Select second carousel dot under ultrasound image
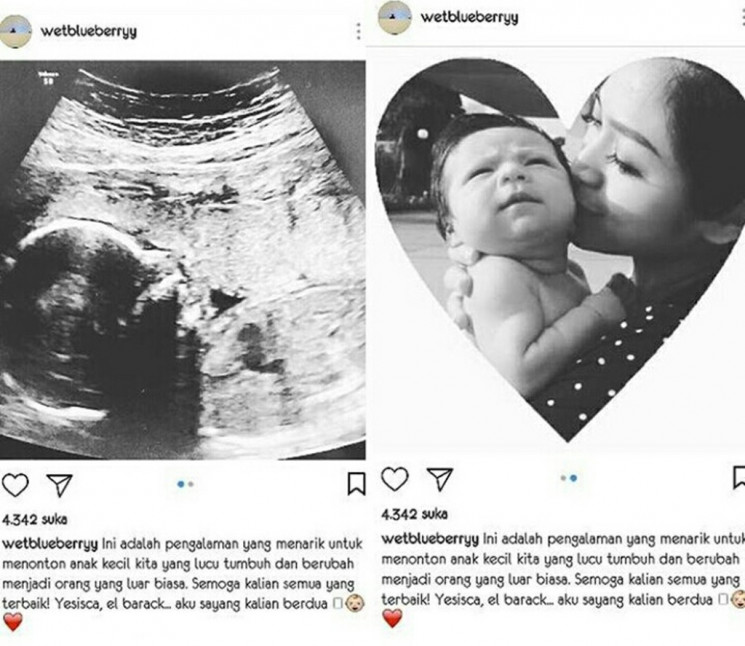Viewport: 745px width, 646px height. [x=191, y=484]
